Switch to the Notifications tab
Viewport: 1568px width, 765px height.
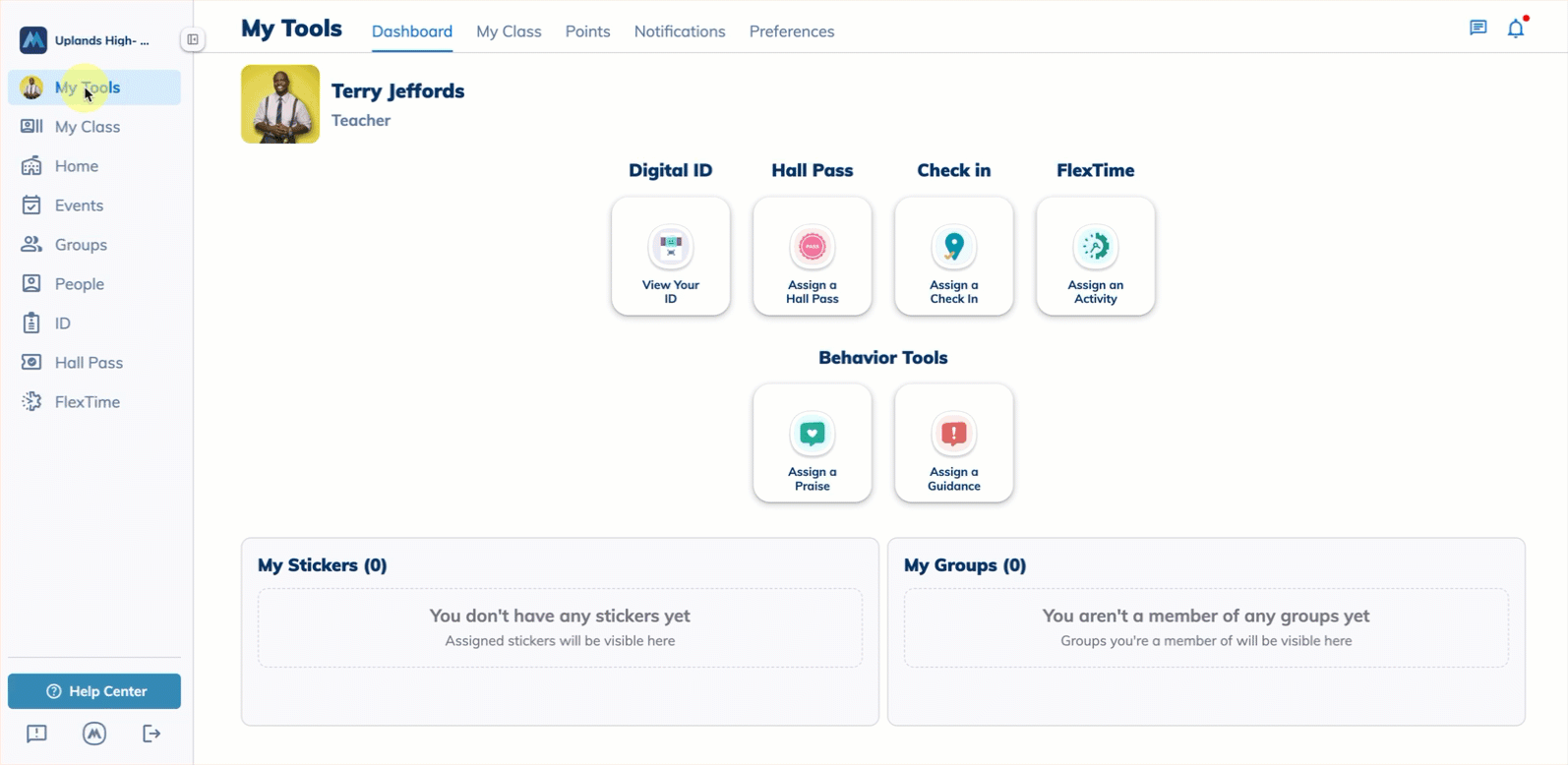[680, 31]
